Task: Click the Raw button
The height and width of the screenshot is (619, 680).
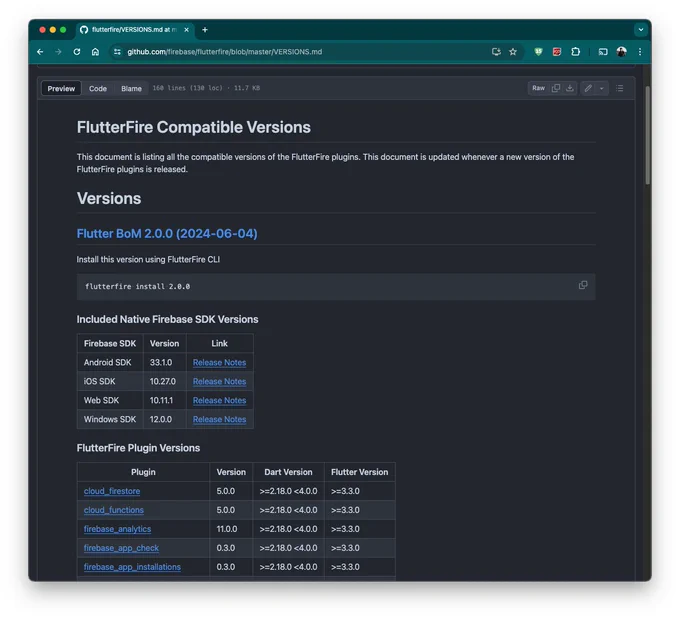Action: (x=539, y=88)
